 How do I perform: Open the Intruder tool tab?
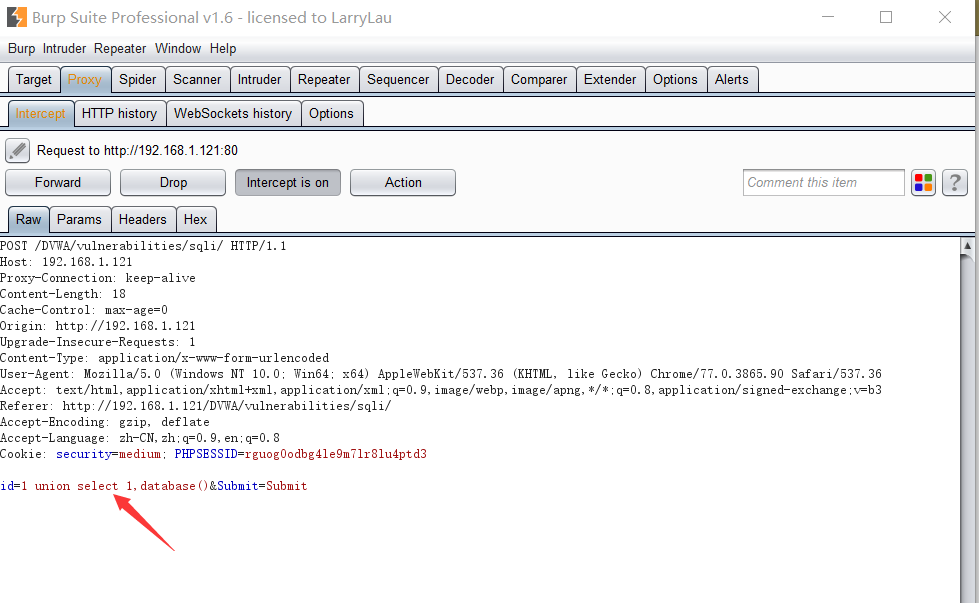(259, 80)
